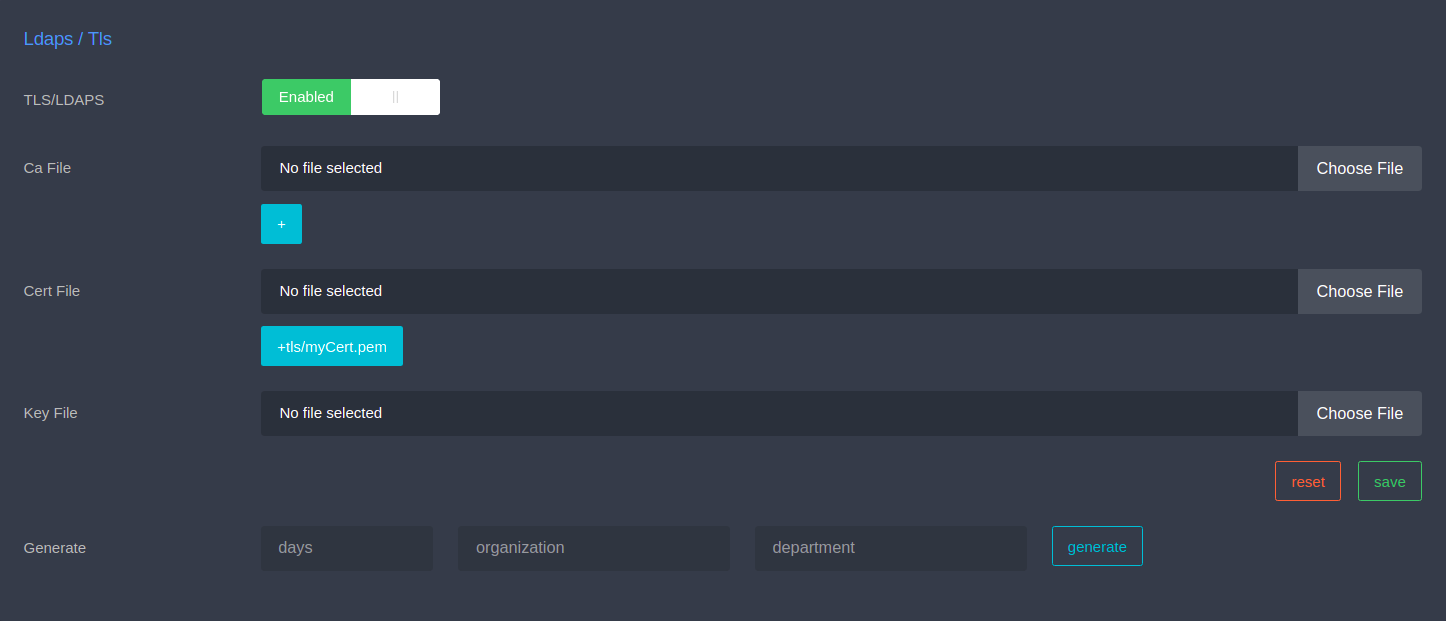Choose a file for Key File
The width and height of the screenshot is (1446, 621).
click(1359, 413)
